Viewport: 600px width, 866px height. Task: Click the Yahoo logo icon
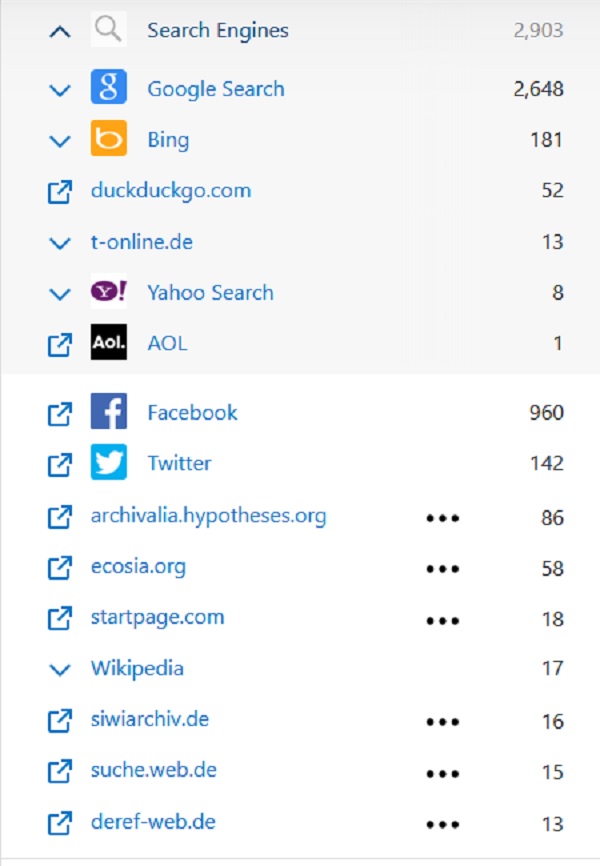tap(109, 291)
